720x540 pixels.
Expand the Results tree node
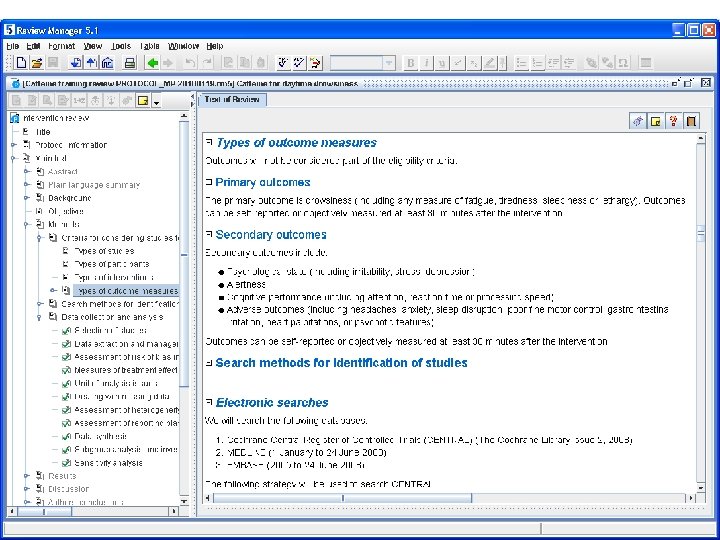pos(27,476)
